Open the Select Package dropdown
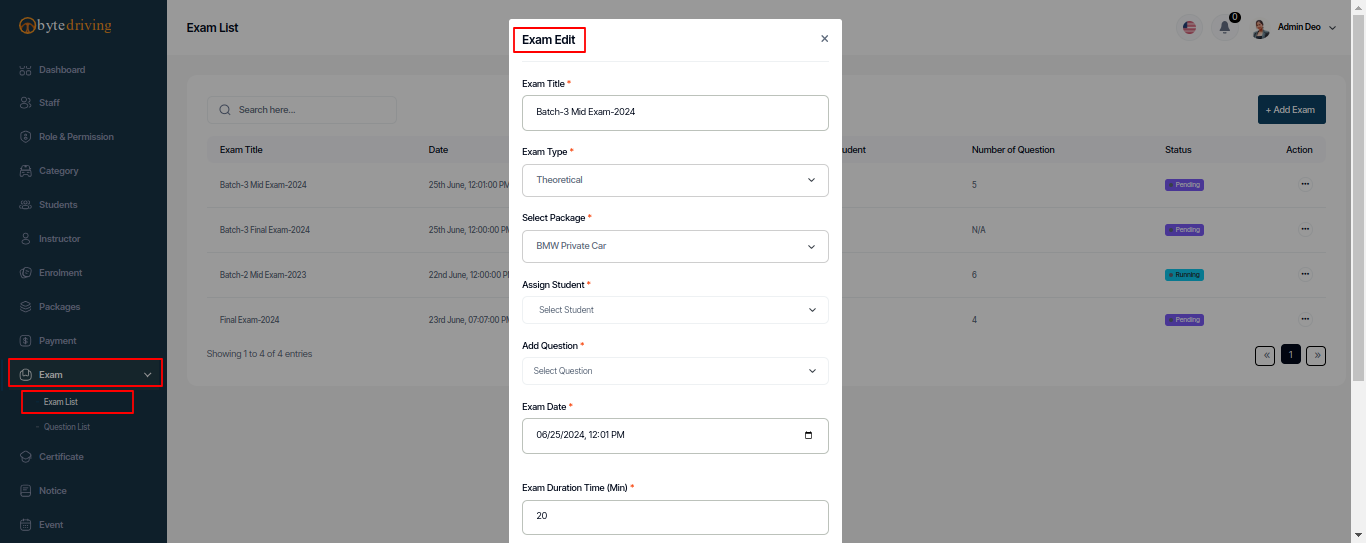Screen dimensions: 1366x543 tap(675, 246)
